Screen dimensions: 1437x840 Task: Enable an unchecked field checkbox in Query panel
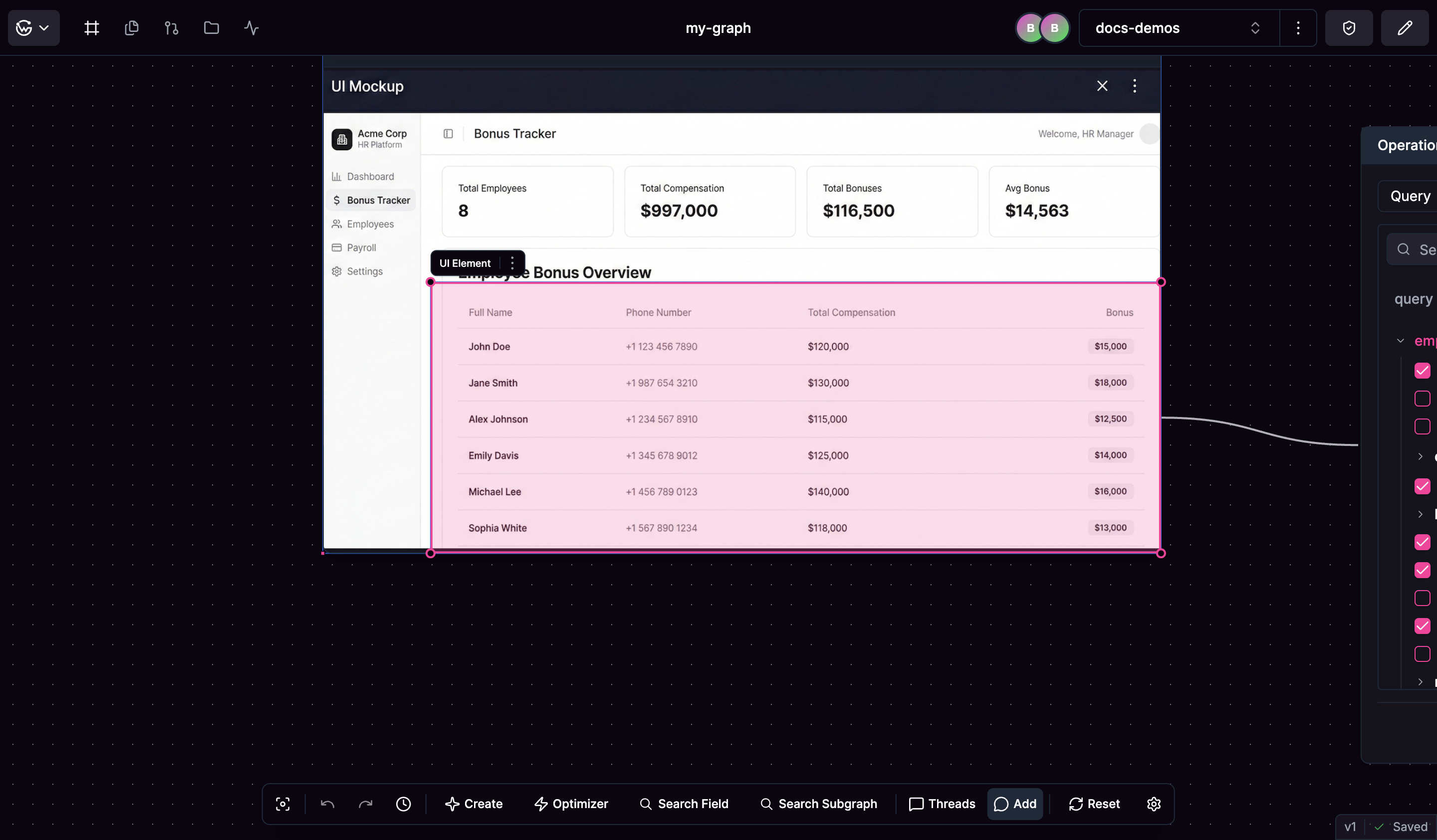[1422, 399]
